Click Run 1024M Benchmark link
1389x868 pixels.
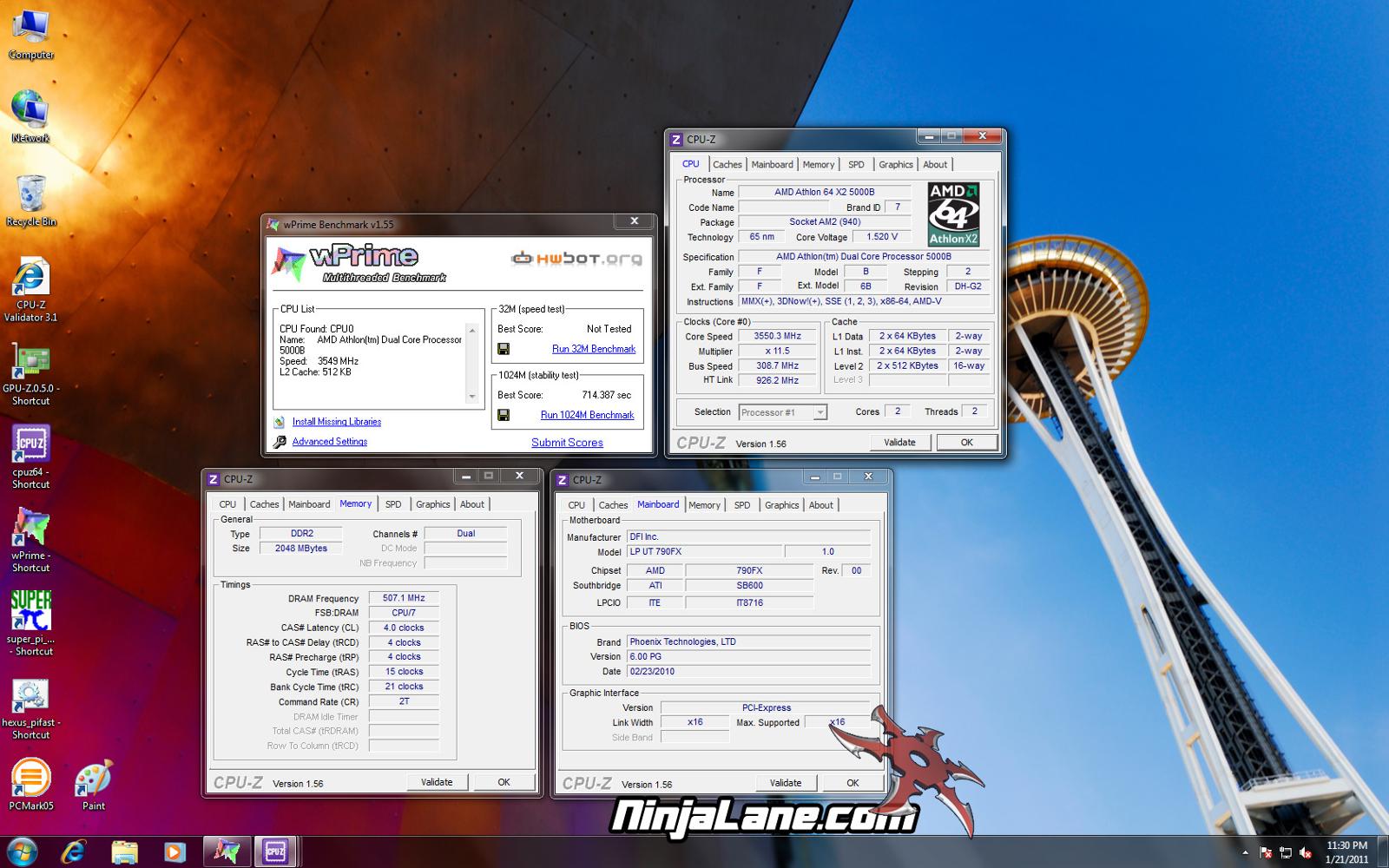[587, 415]
